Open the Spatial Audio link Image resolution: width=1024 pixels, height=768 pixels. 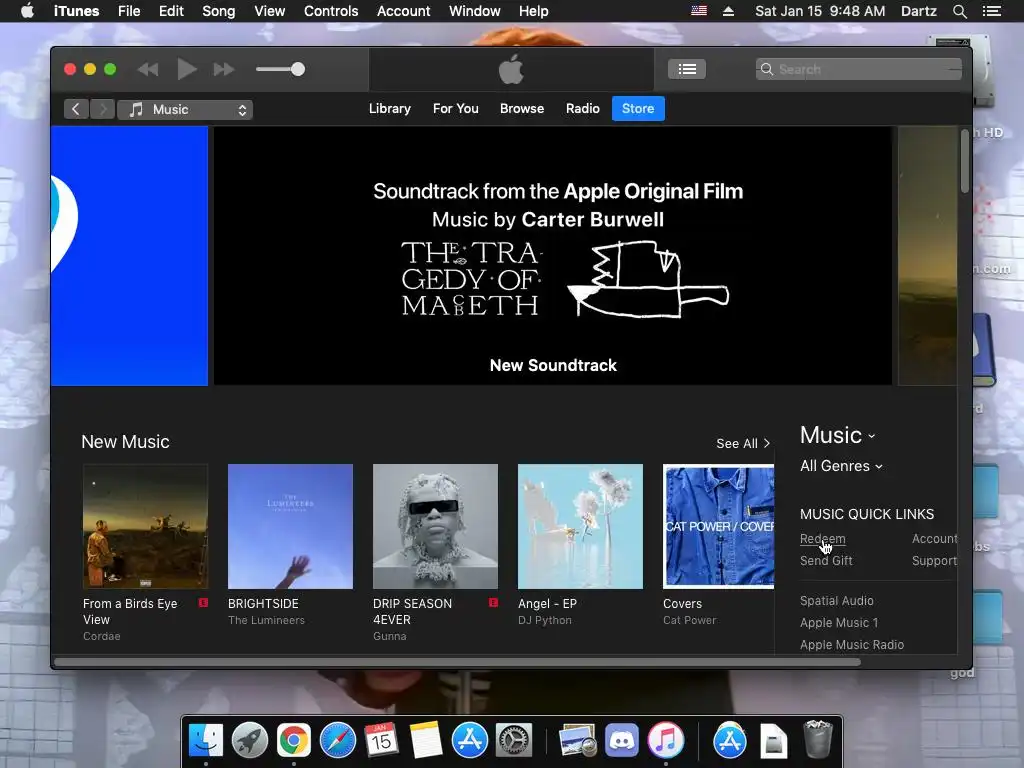[x=837, y=601]
